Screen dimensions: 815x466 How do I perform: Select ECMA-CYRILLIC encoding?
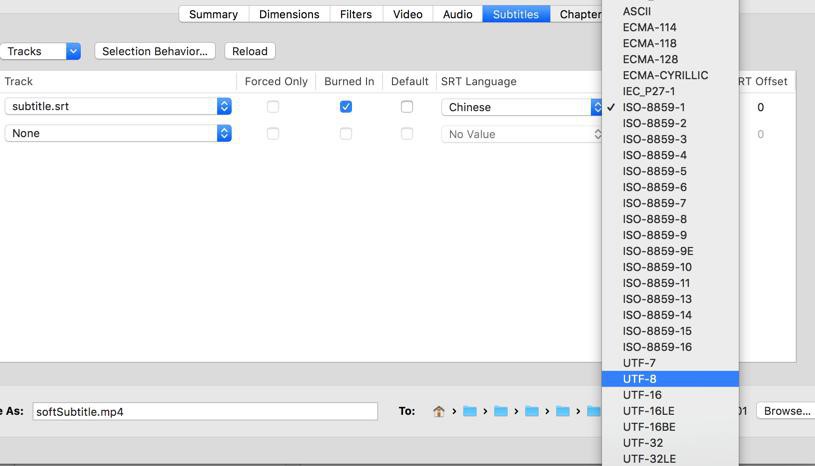(x=670, y=75)
